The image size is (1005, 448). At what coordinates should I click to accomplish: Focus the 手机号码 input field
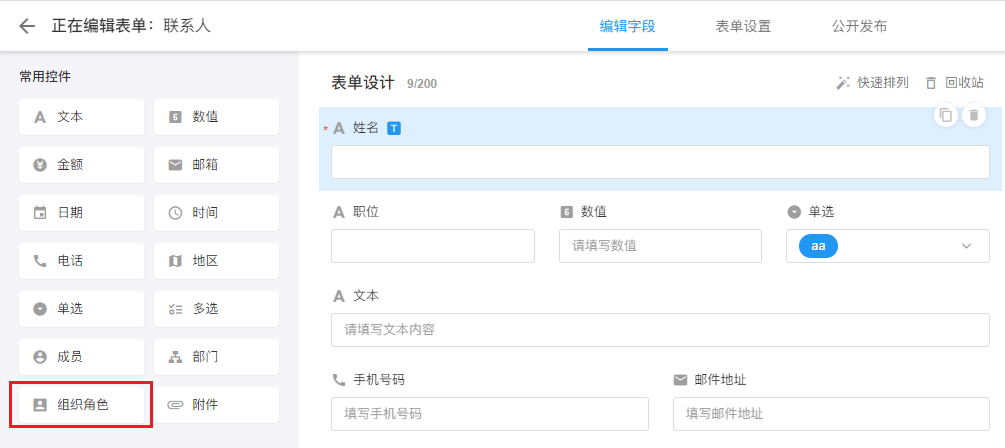coord(489,414)
